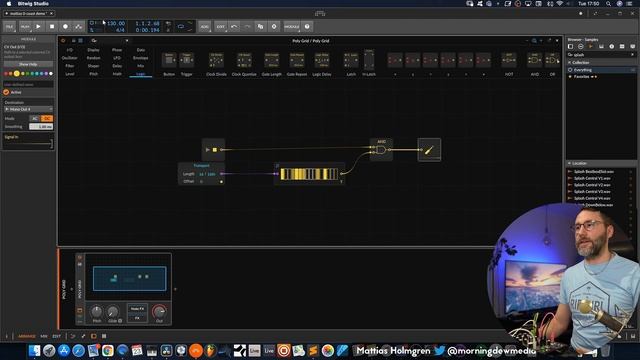The width and height of the screenshot is (640, 360).
Task: Pick the Clock Divide module icon
Action: click(x=216, y=60)
